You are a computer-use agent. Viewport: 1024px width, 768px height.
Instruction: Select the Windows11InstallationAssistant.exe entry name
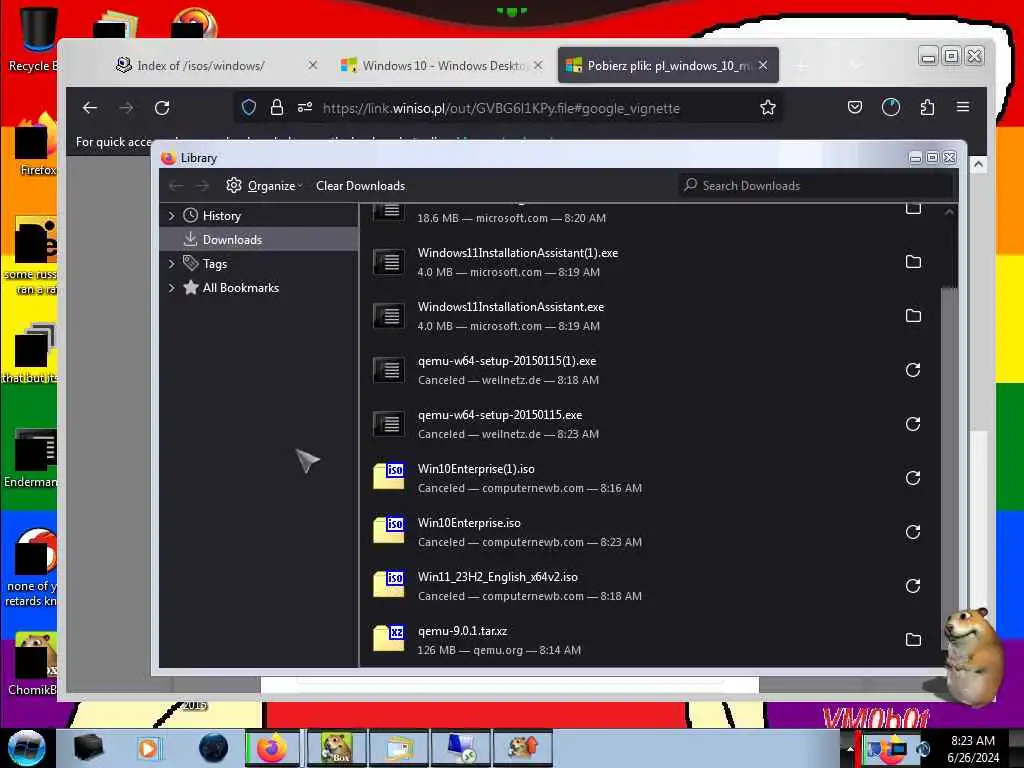[x=511, y=307]
